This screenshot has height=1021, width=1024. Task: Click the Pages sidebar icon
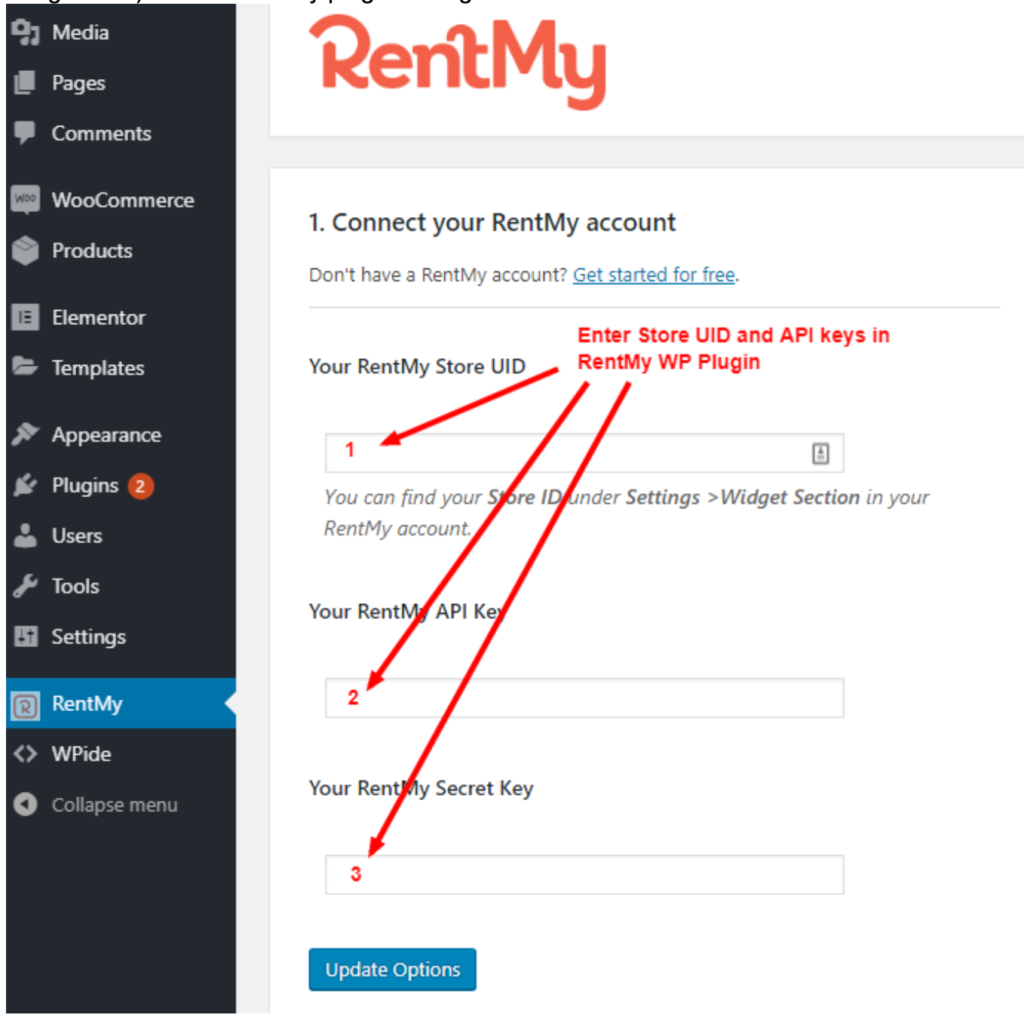(x=25, y=83)
